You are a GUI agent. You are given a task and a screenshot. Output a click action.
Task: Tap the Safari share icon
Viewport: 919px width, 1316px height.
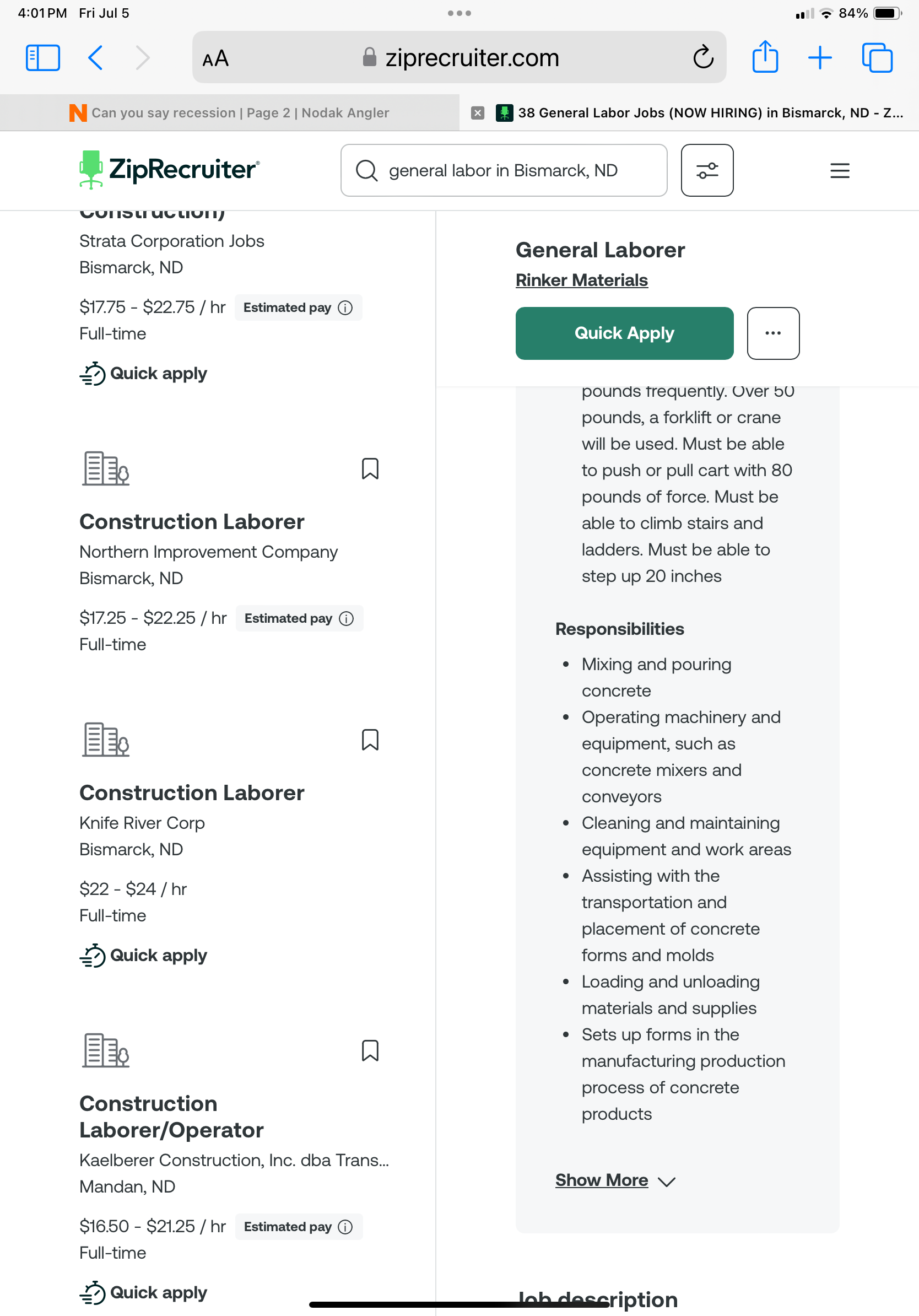coord(765,57)
